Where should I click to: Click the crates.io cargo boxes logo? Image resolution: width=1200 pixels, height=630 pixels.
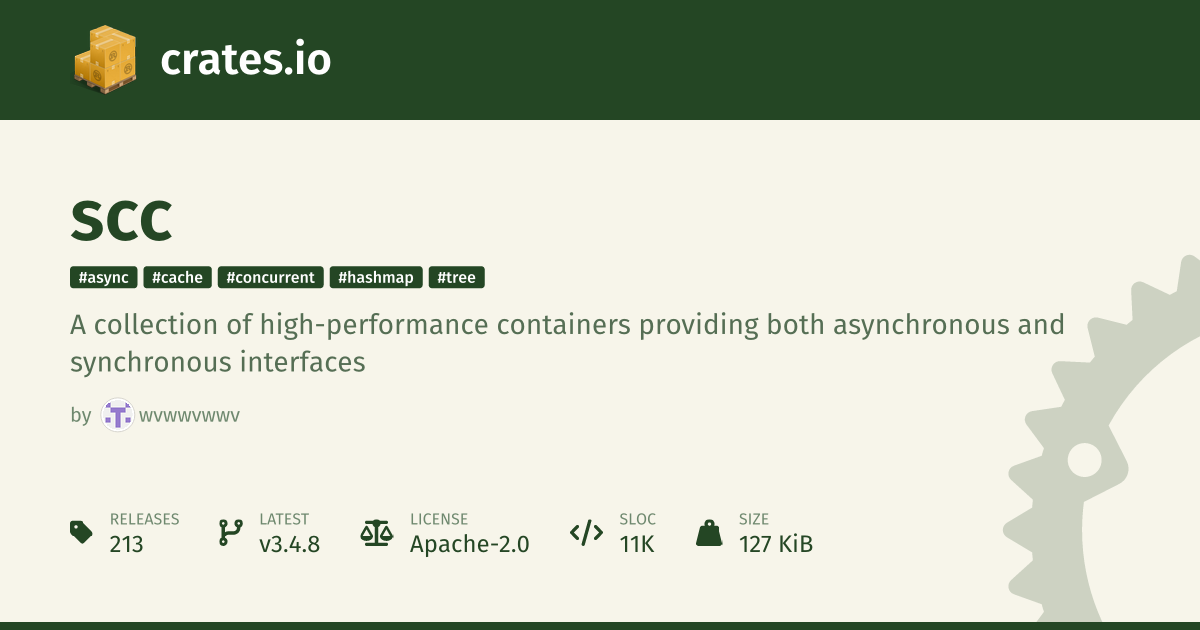pos(105,60)
